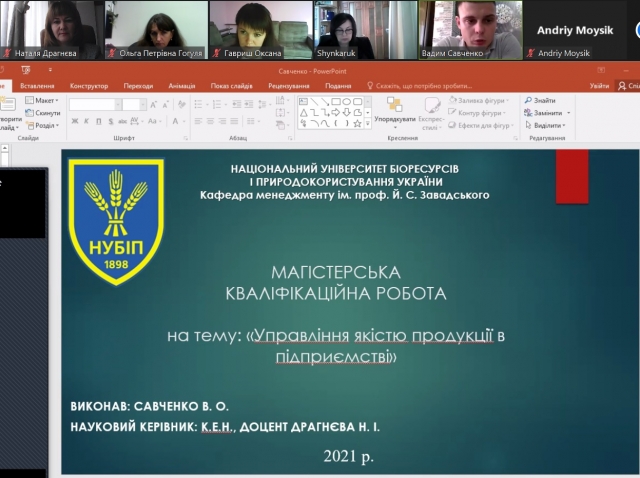Open the Абзац dialog launcher
The width and height of the screenshot is (640, 478).
(290, 138)
